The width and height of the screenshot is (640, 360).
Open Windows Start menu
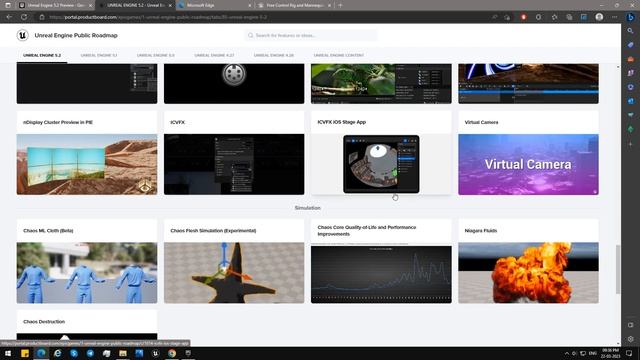[x=8, y=353]
